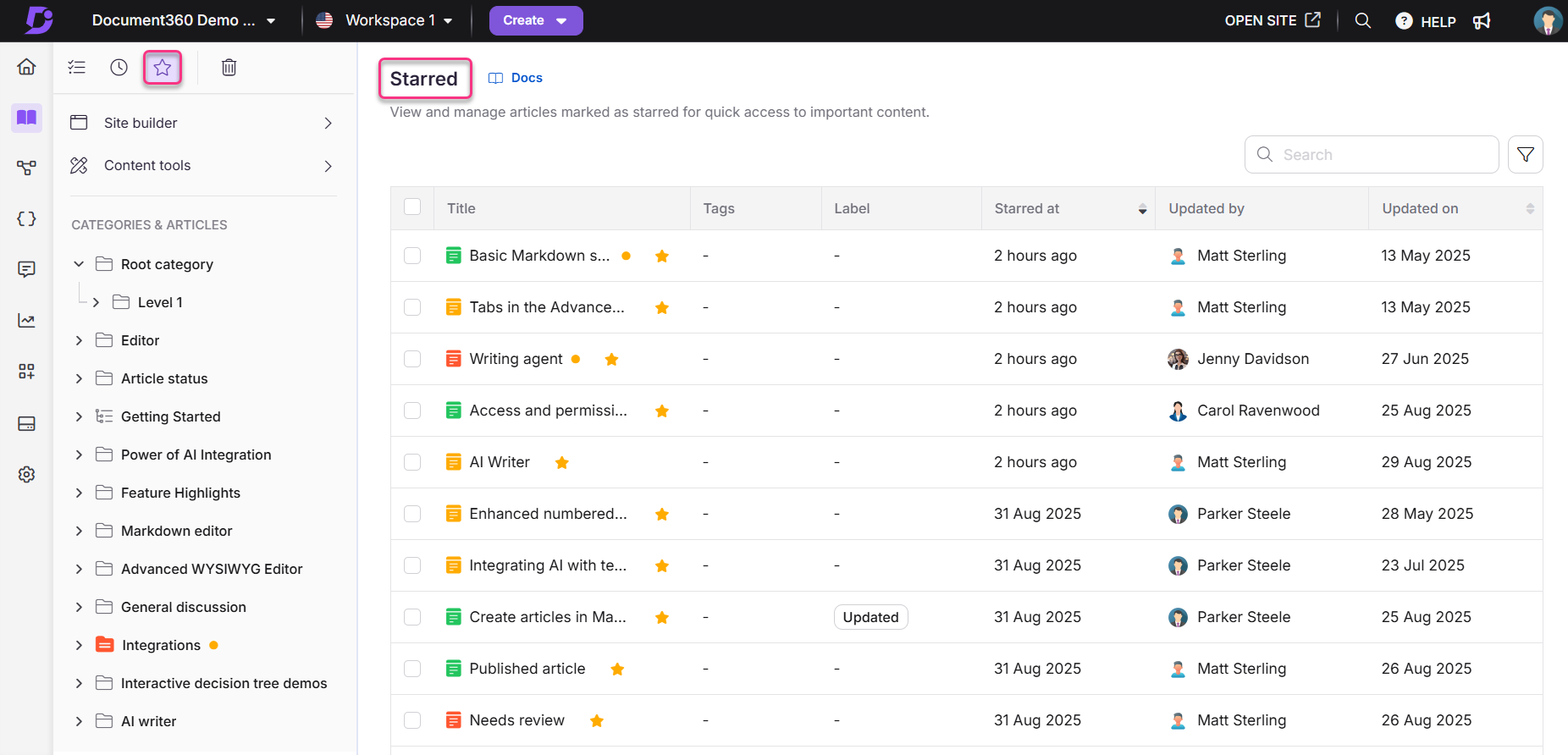1568x755 pixels.
Task: Open Docs link beside Starred
Action: coord(516,78)
